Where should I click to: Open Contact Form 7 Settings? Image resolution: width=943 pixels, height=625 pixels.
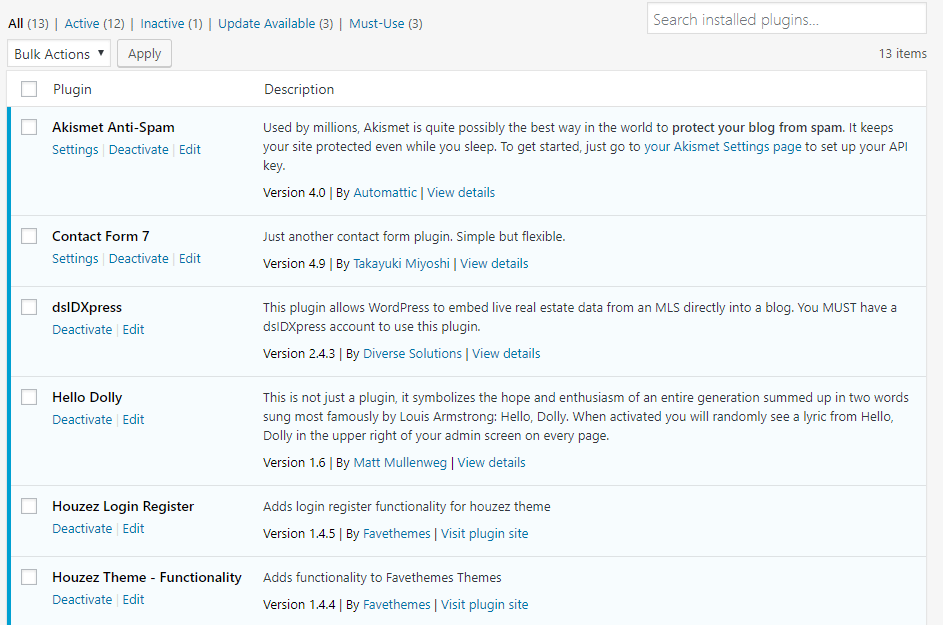pyautogui.click(x=75, y=258)
